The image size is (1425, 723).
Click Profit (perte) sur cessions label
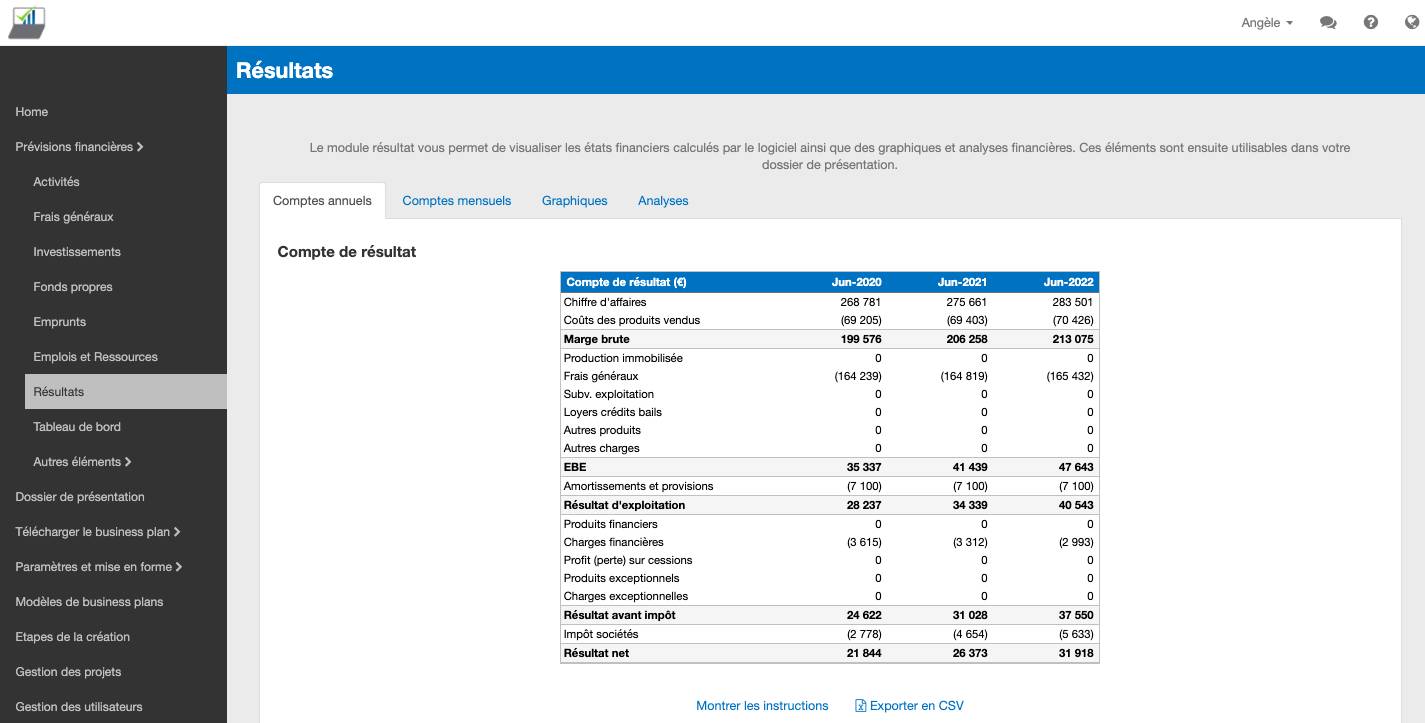628,560
